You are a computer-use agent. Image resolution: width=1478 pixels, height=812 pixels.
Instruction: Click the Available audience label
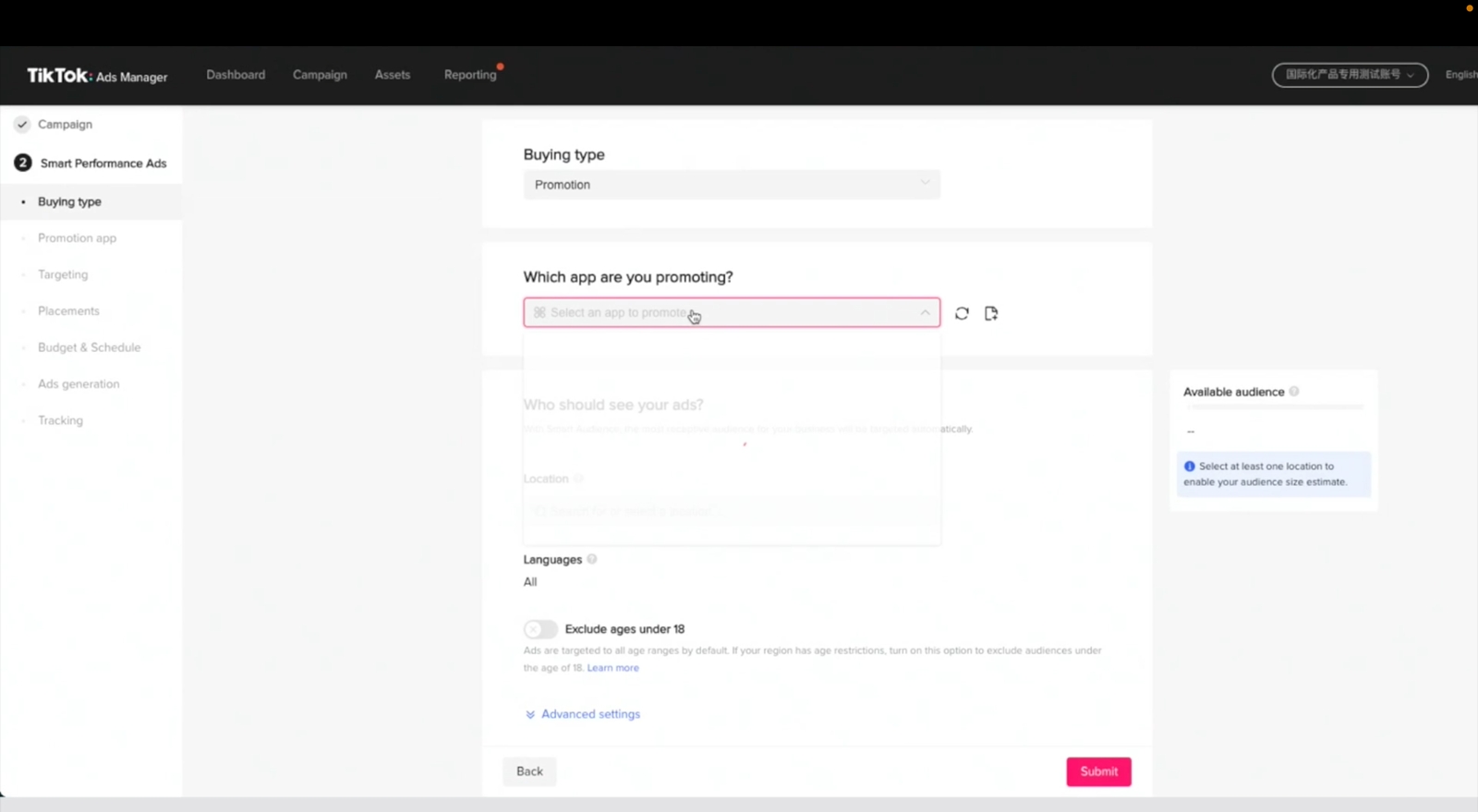coord(1233,392)
